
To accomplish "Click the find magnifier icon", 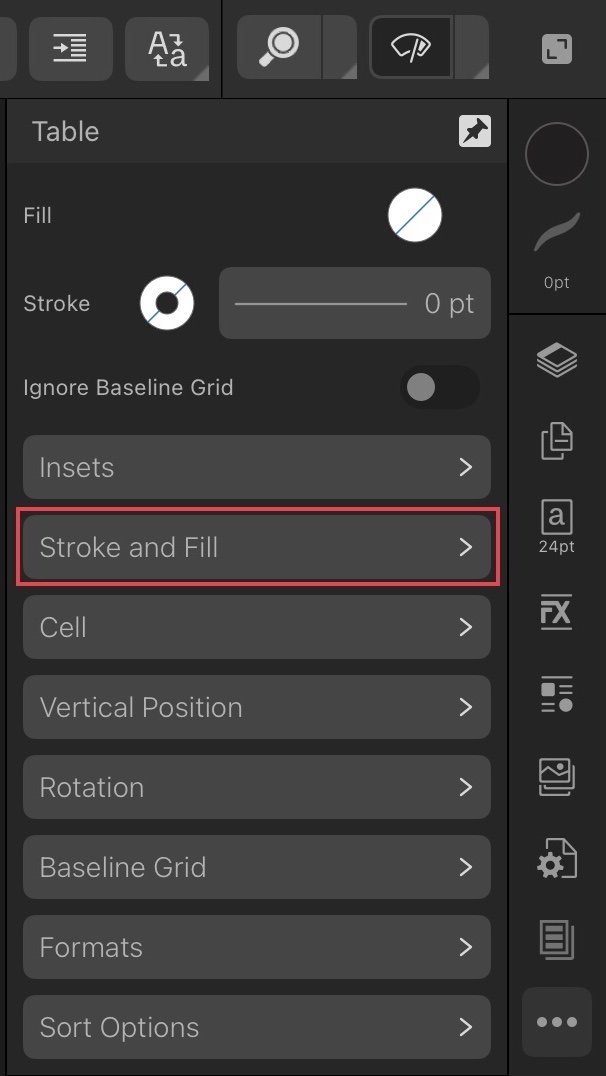I will (279, 48).
